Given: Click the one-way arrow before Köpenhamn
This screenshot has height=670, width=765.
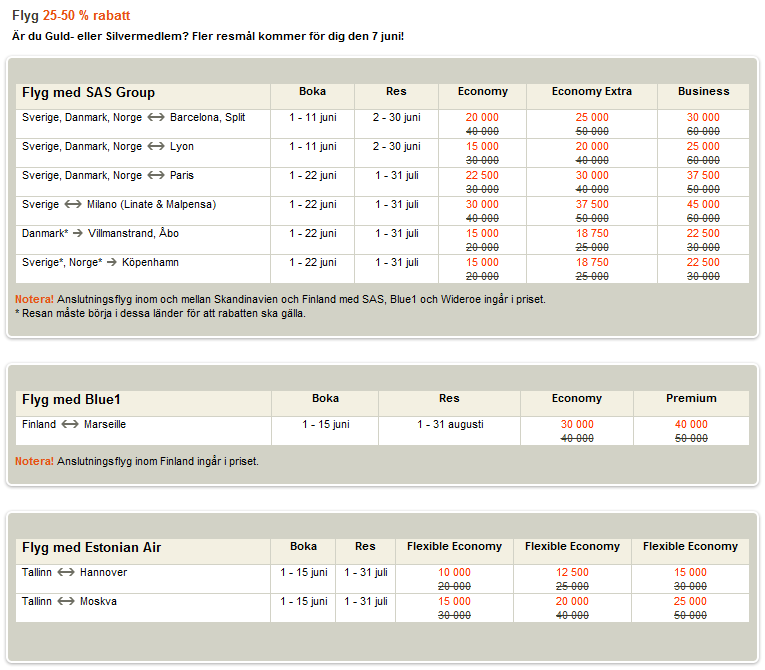Looking at the screenshot, I should (111, 263).
